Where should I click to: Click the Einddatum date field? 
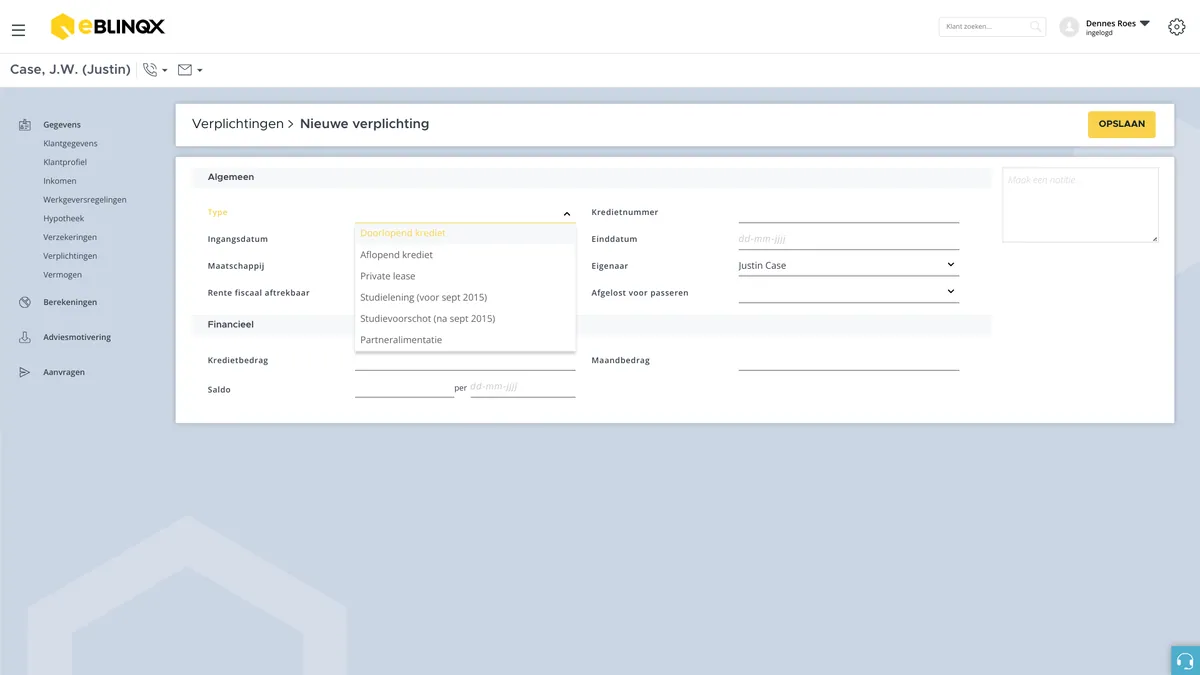coord(849,239)
